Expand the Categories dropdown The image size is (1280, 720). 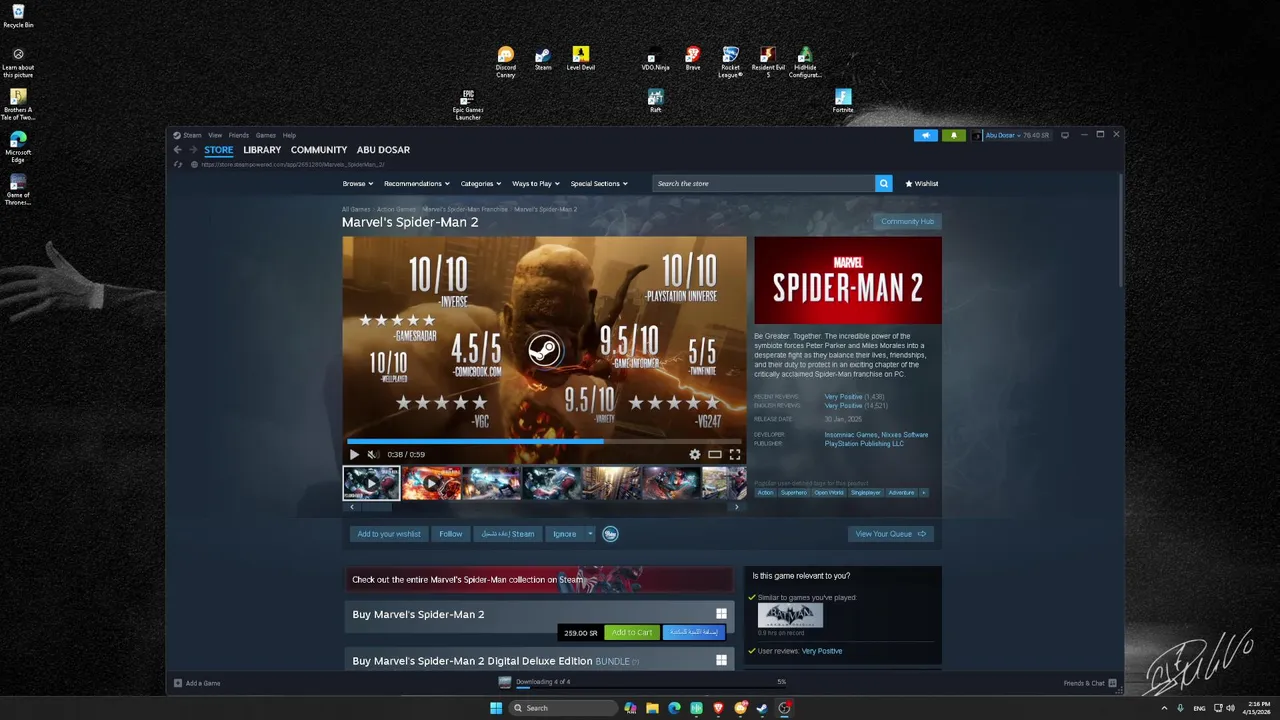(481, 183)
